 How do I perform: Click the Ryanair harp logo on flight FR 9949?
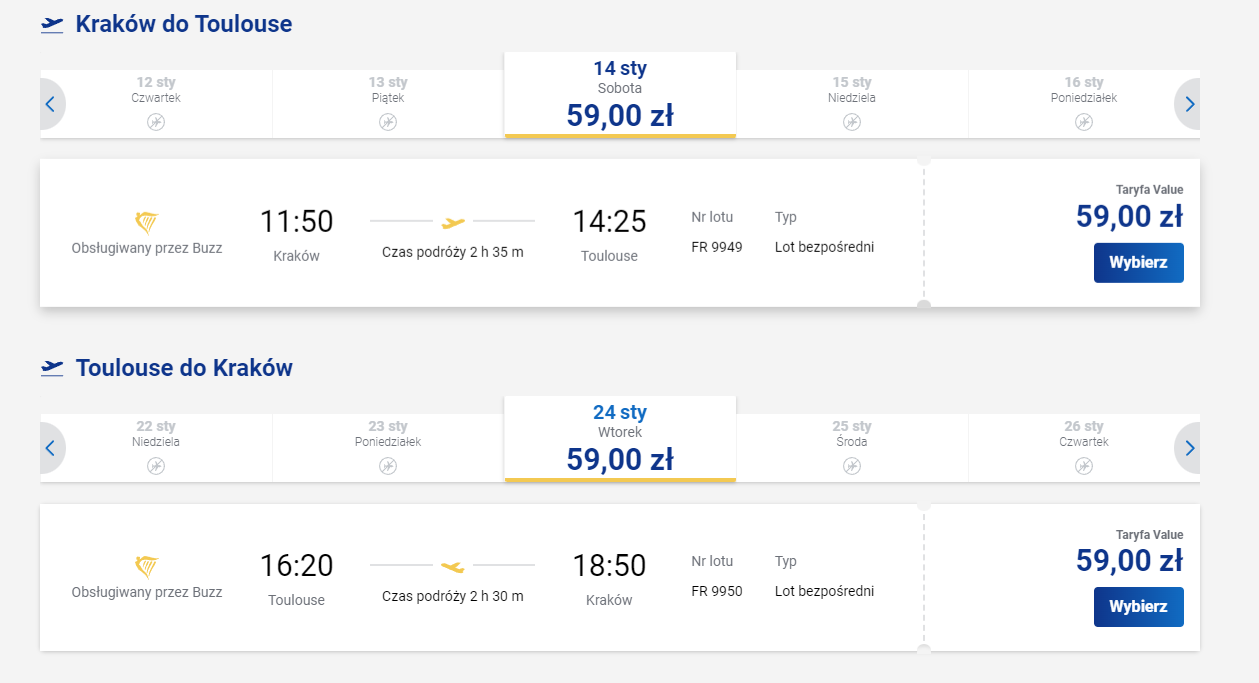(147, 223)
